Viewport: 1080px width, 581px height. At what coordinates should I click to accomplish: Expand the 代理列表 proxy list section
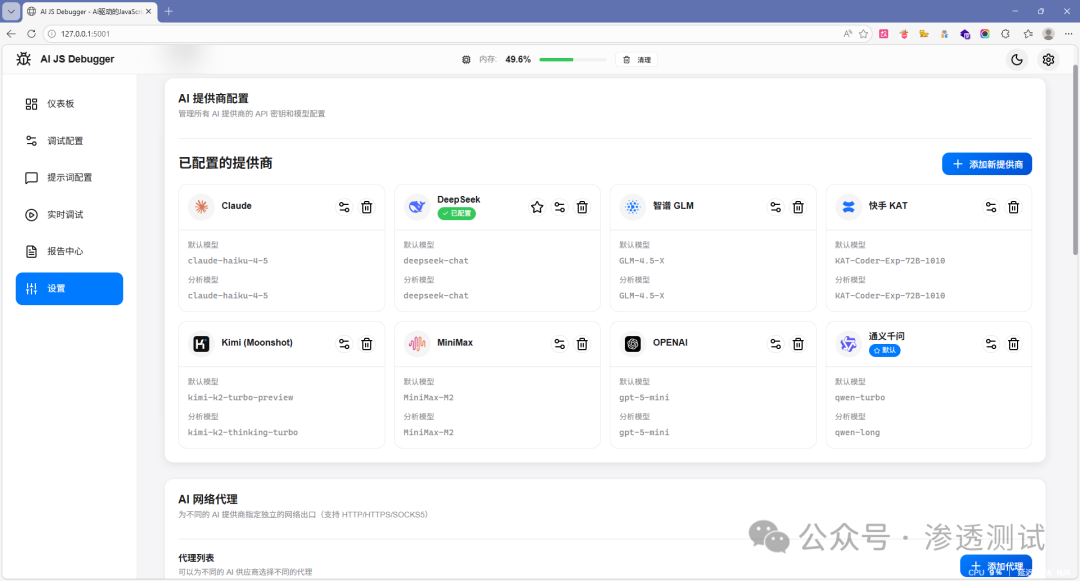pos(198,557)
